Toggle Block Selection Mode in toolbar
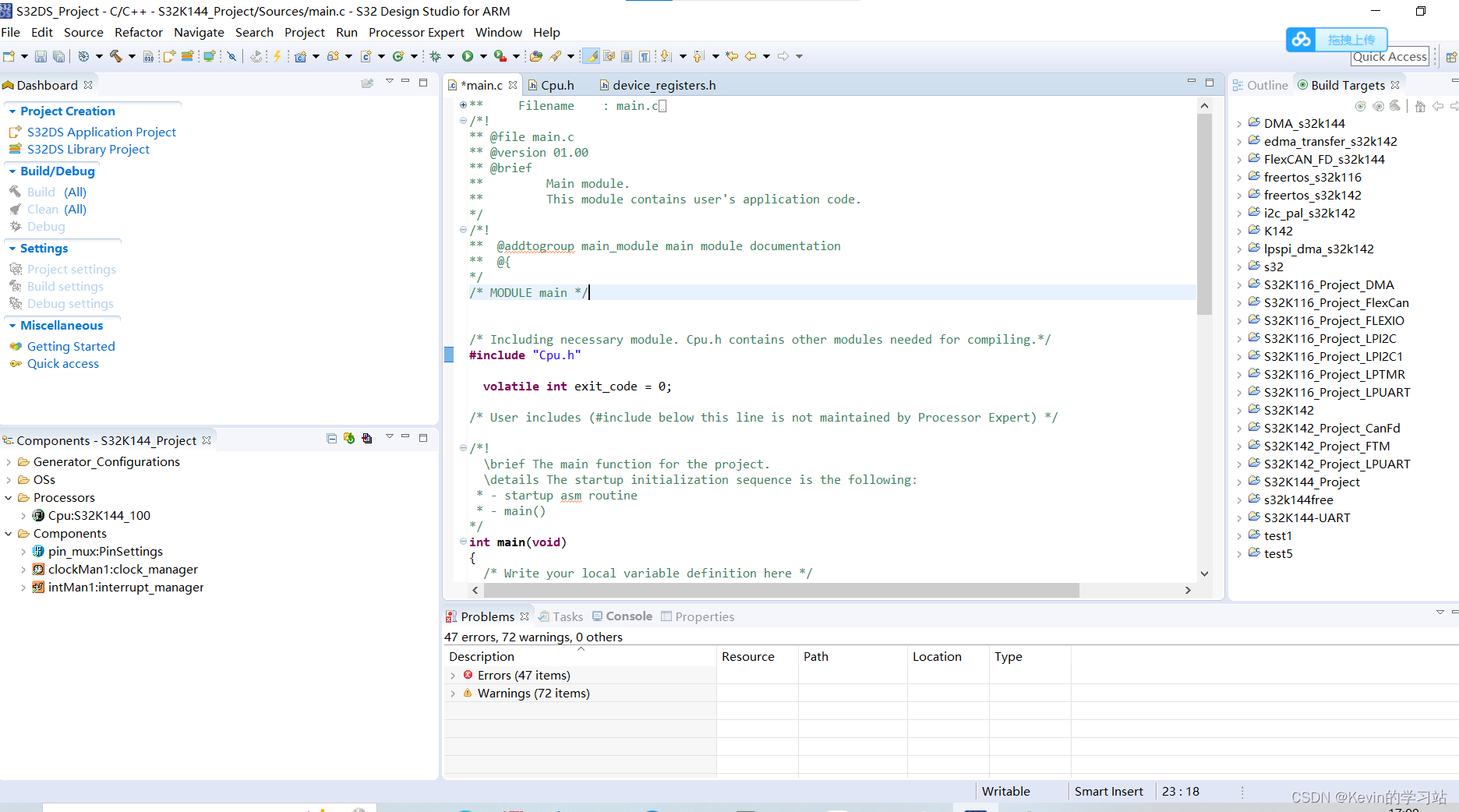This screenshot has width=1459, height=812. pyautogui.click(x=627, y=56)
